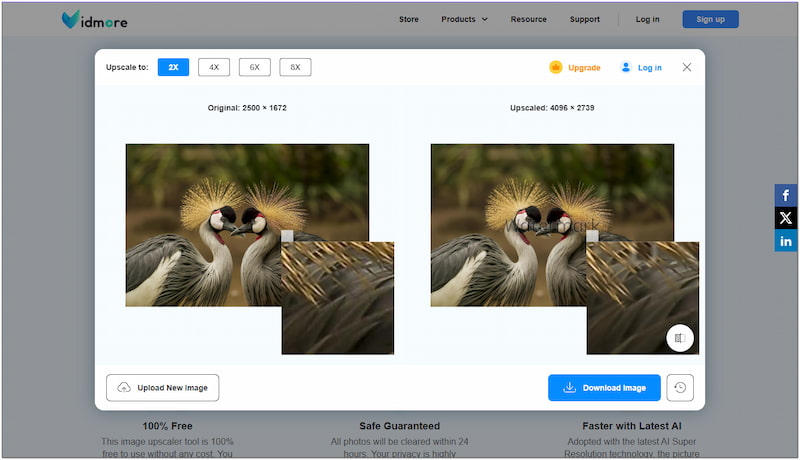Close the upscaler dialog with X
This screenshot has height=460, width=800.
coord(687,67)
